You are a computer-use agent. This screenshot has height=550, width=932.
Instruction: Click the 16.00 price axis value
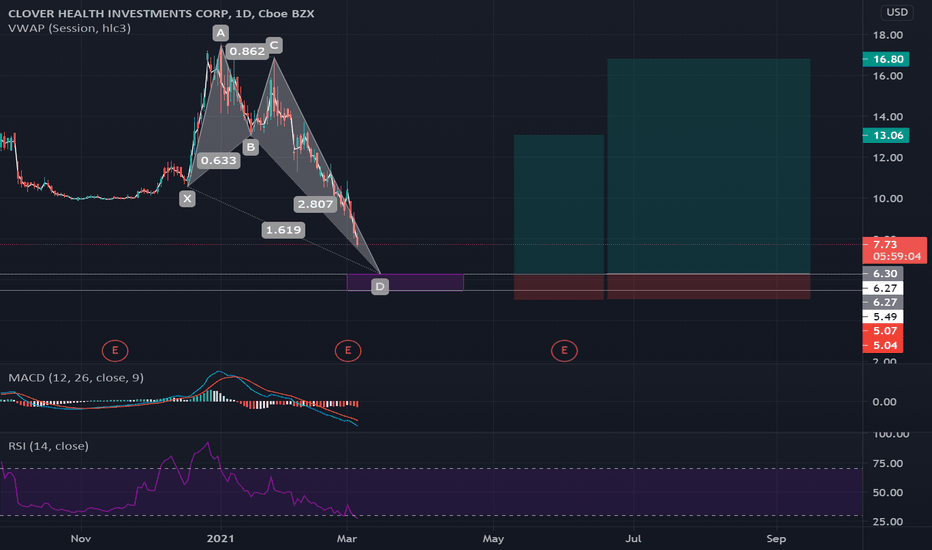tap(888, 76)
